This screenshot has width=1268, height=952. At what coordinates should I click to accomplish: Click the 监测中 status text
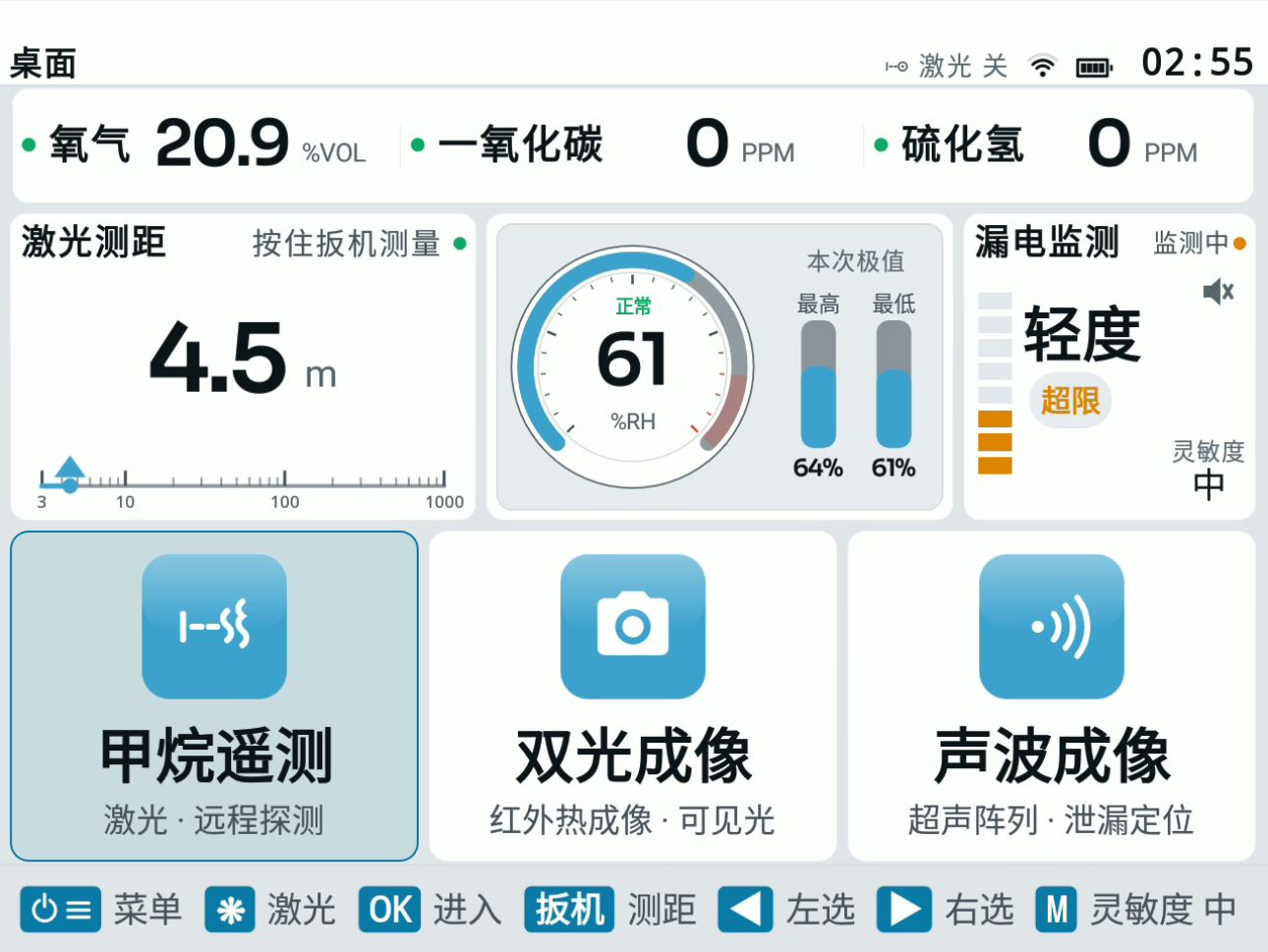[1190, 243]
